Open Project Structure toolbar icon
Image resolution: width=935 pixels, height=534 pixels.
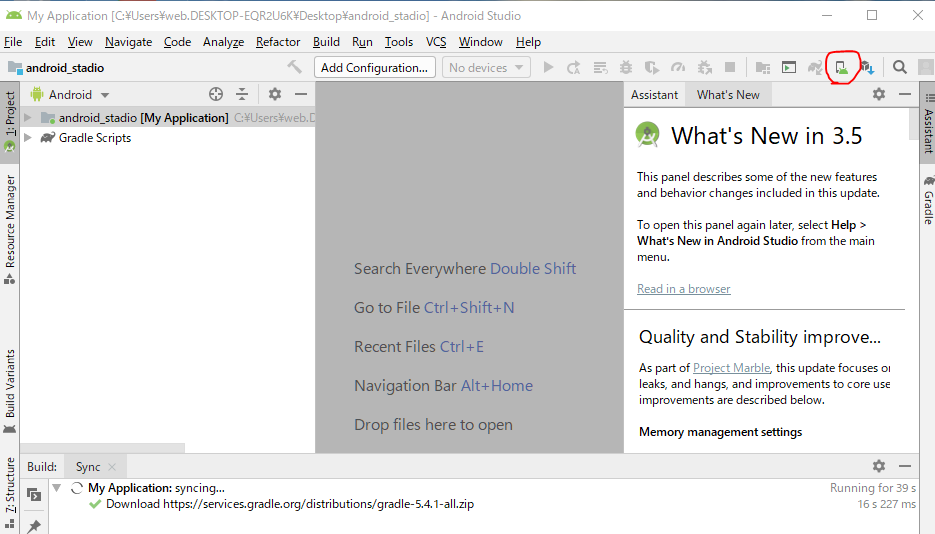click(x=763, y=68)
